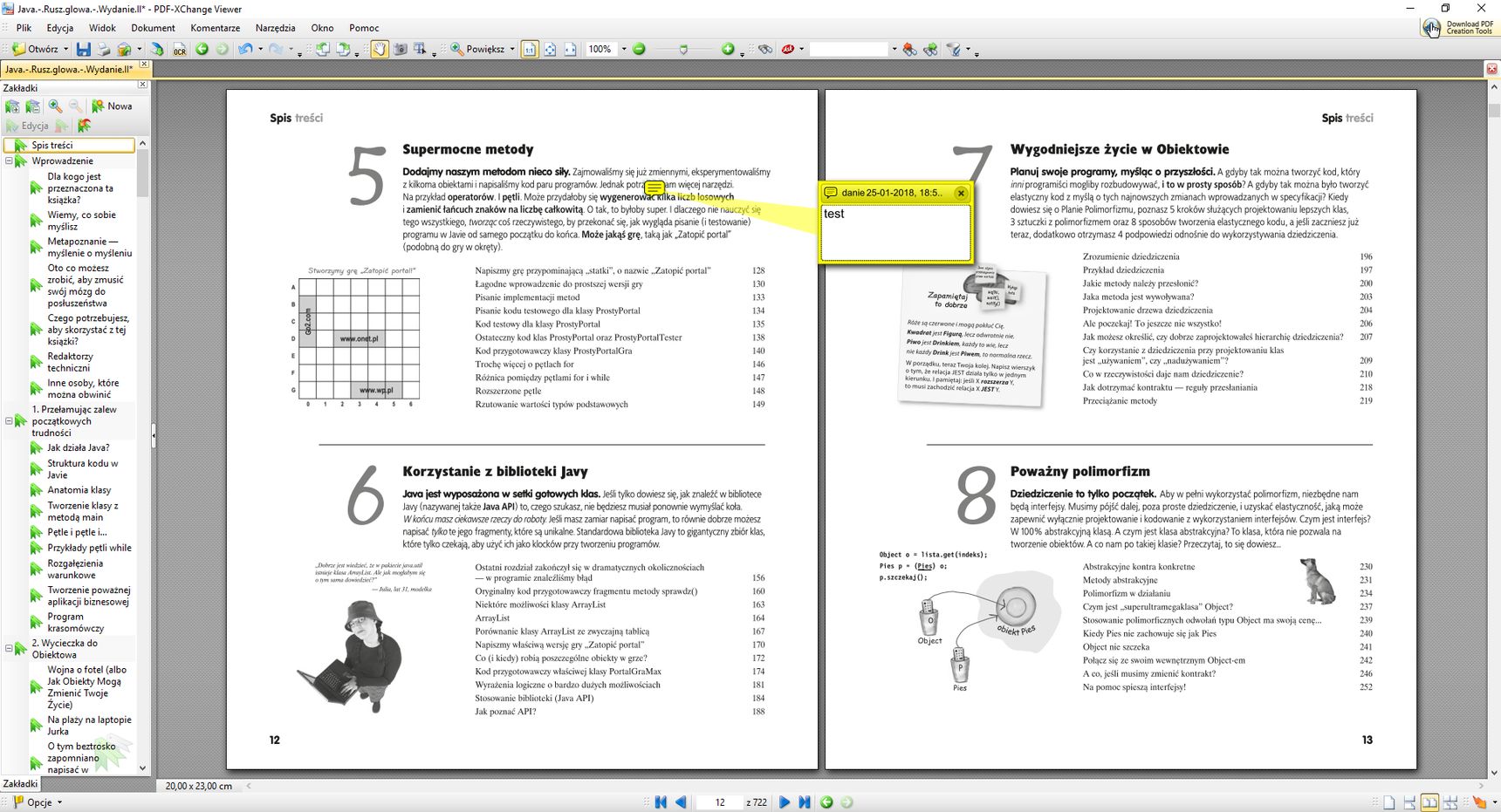The height and width of the screenshot is (812, 1501).
Task: Zoom out with the green minus button
Action: click(x=639, y=49)
